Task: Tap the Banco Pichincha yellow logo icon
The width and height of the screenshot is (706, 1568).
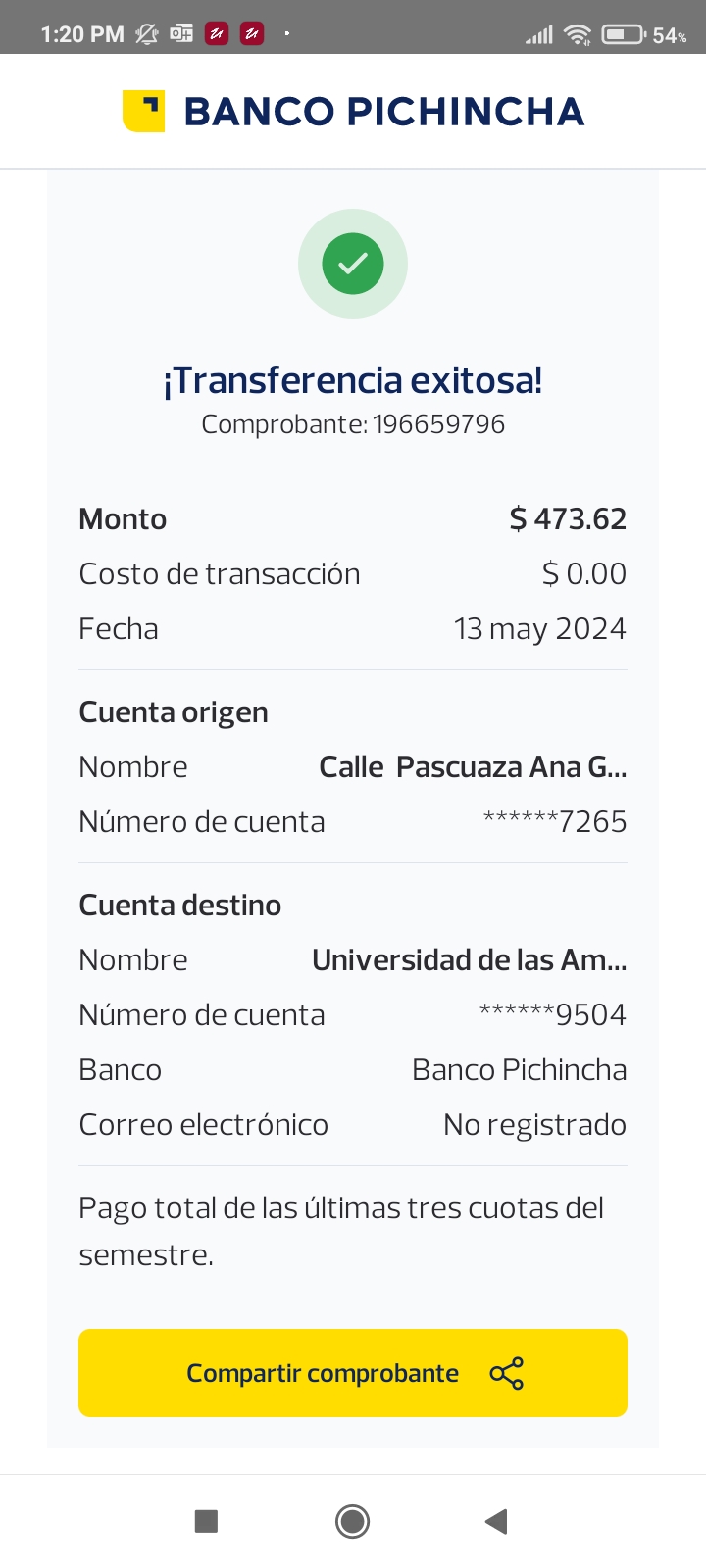Action: [143, 111]
